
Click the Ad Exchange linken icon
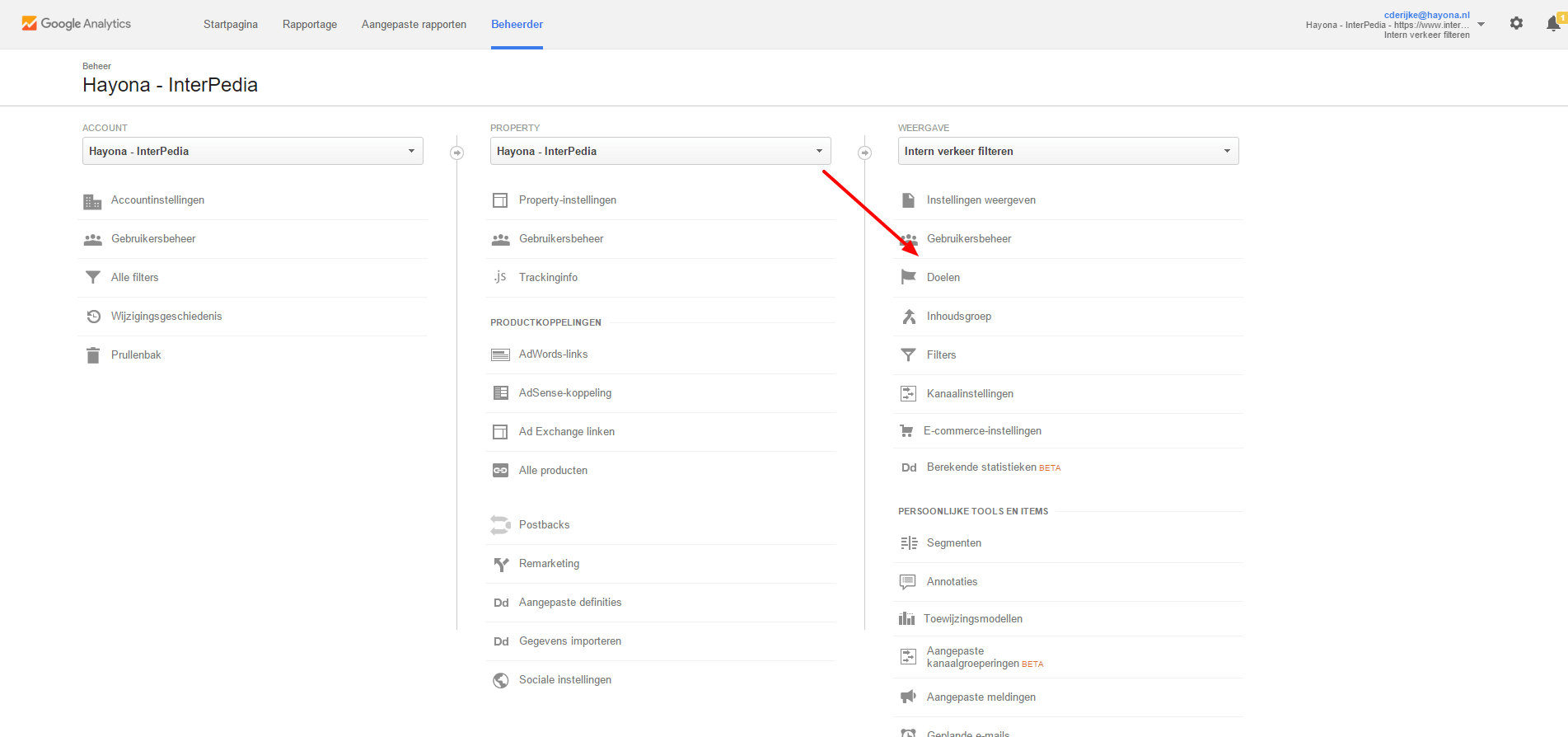click(500, 432)
